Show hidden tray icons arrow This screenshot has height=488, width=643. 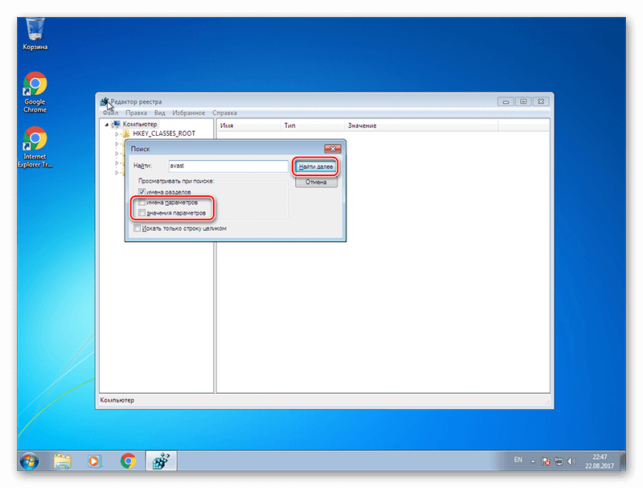pos(533,462)
